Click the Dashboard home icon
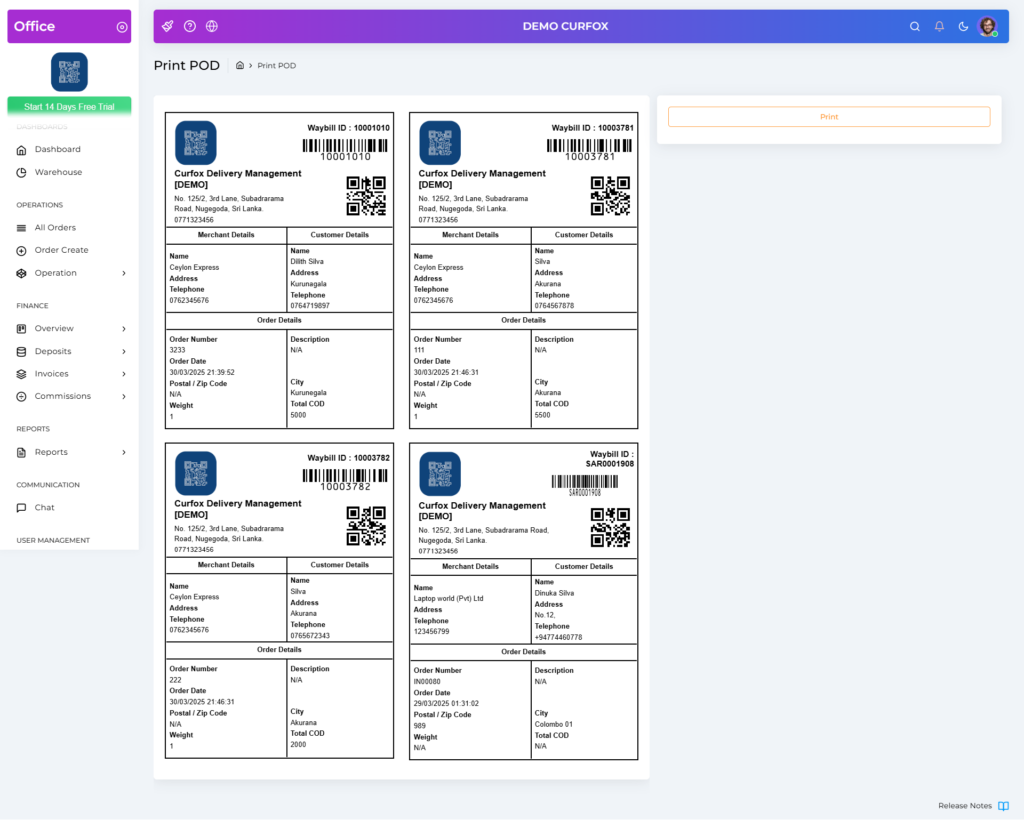This screenshot has height=820, width=1024. [22, 150]
